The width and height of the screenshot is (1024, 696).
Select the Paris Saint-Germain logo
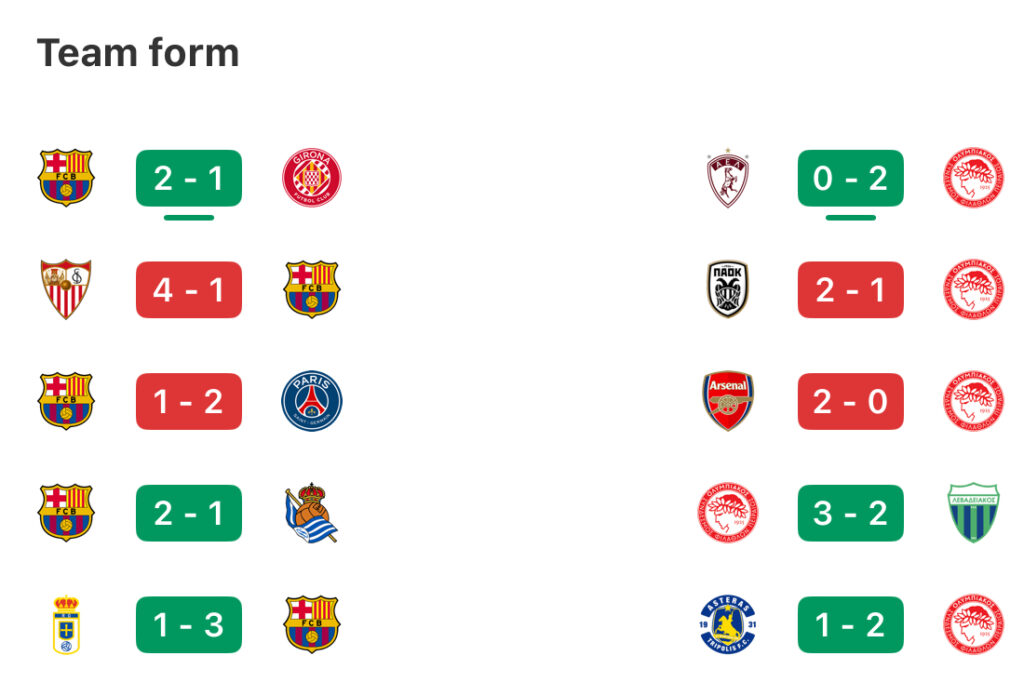point(312,402)
